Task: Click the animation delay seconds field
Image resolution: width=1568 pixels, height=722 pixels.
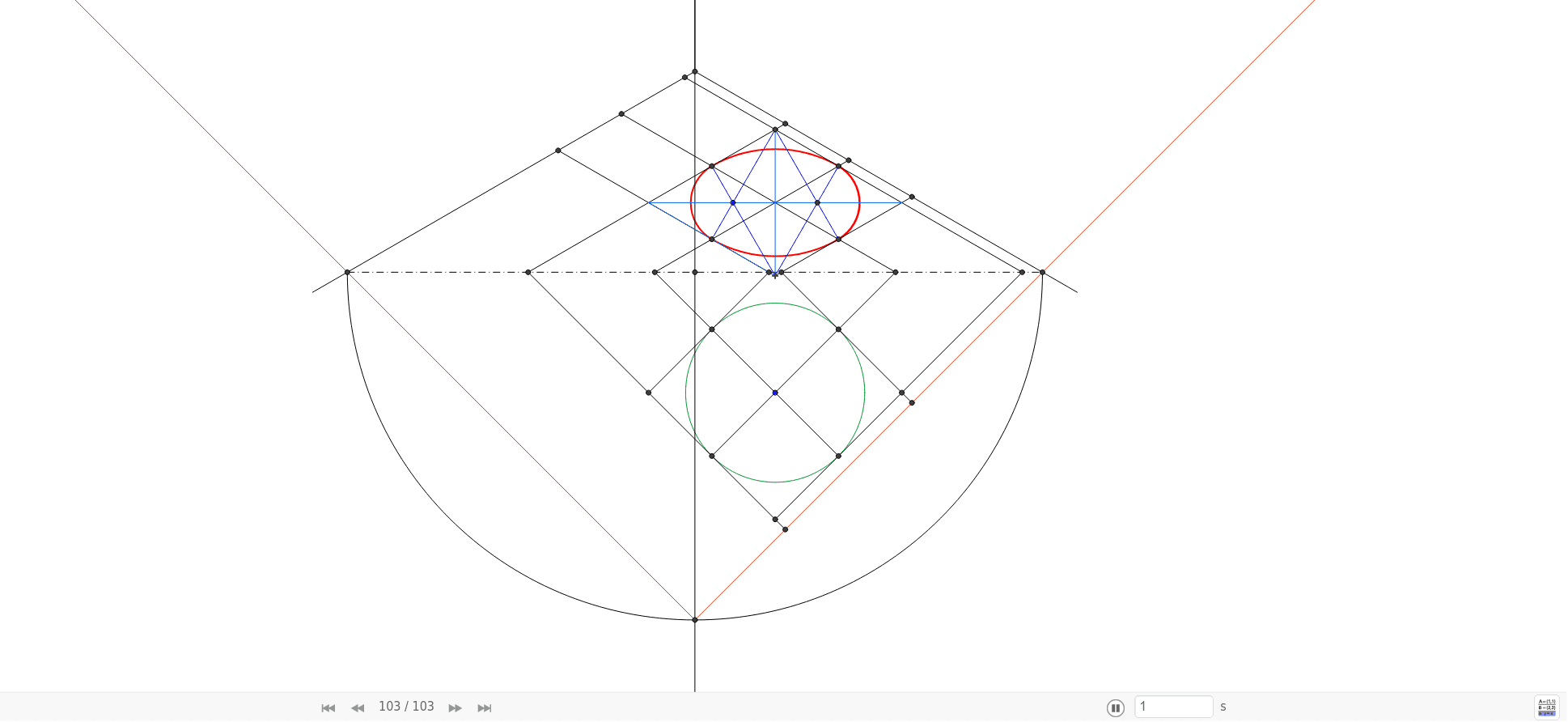Action: (1173, 707)
